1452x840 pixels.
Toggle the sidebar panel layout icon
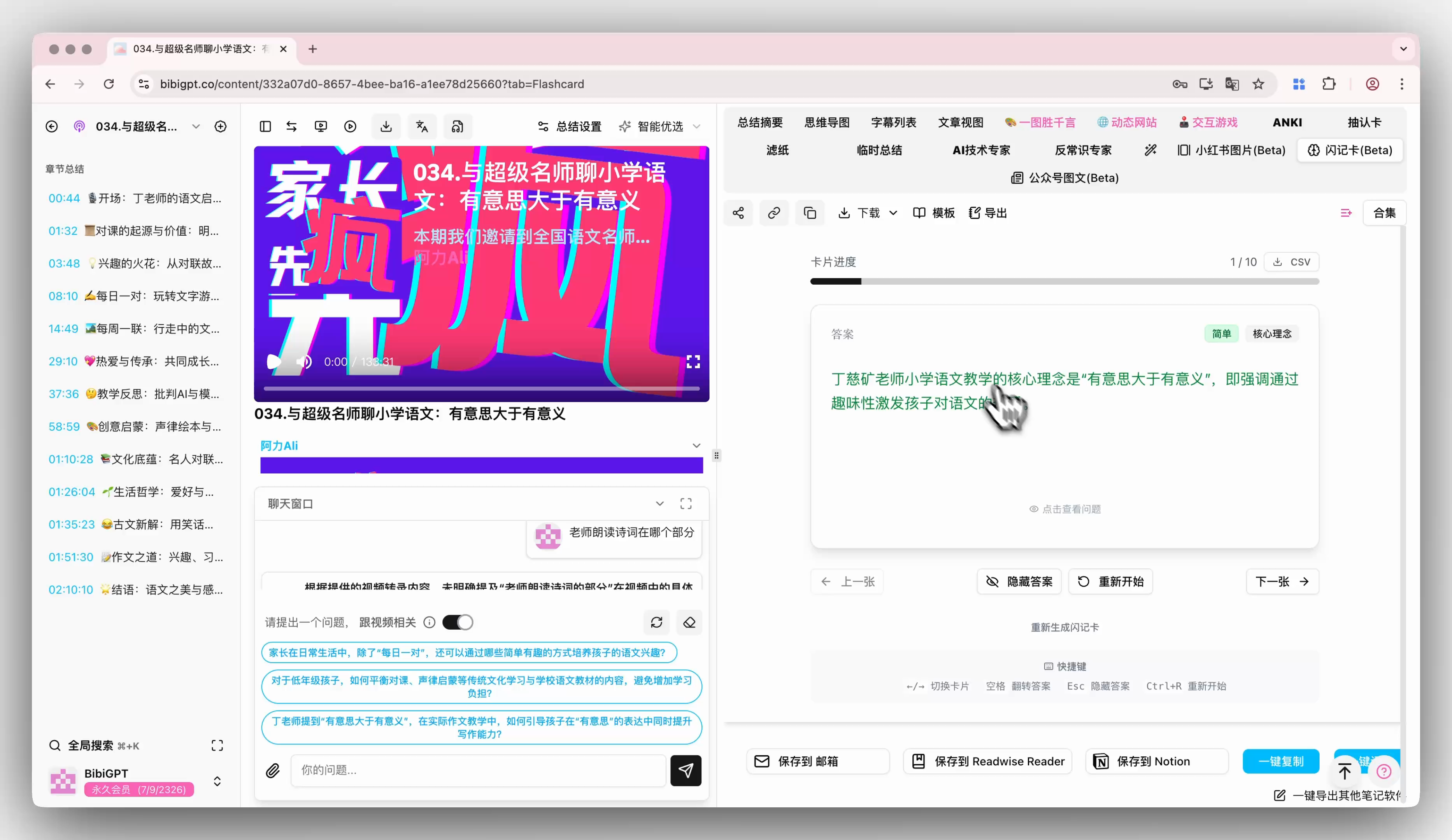pyautogui.click(x=265, y=126)
